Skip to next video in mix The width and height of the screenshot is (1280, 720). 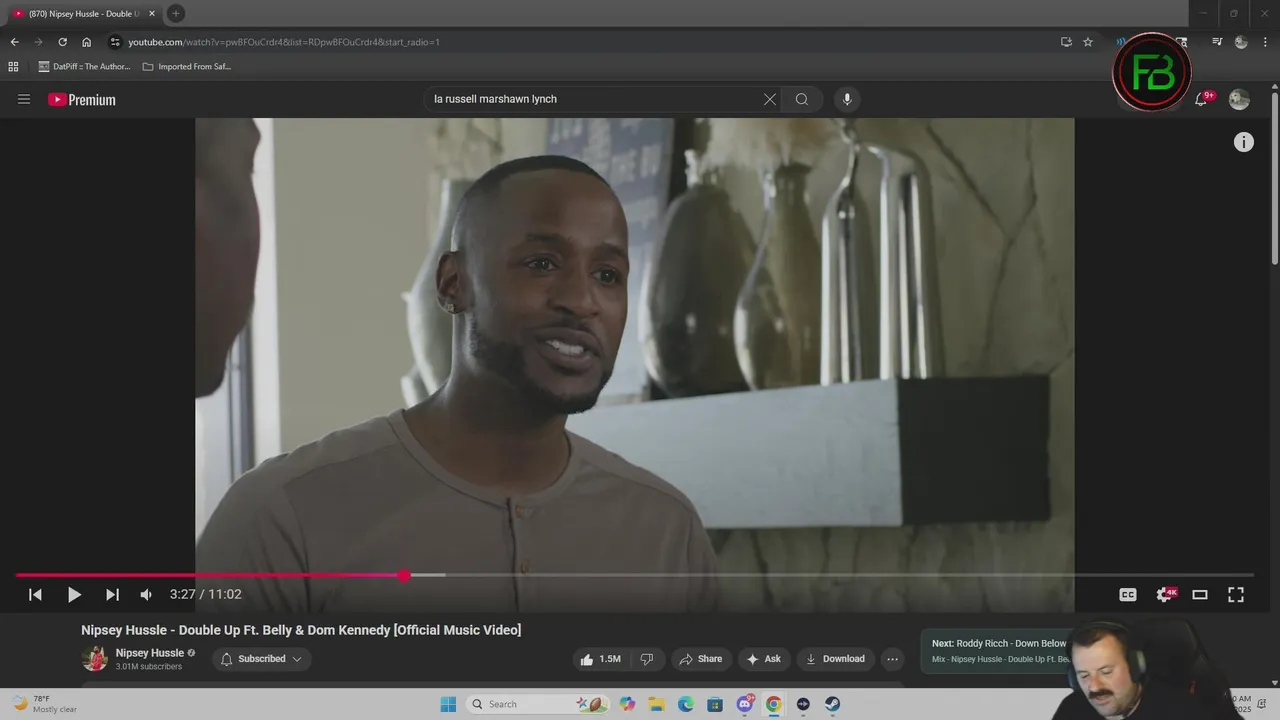coord(112,594)
